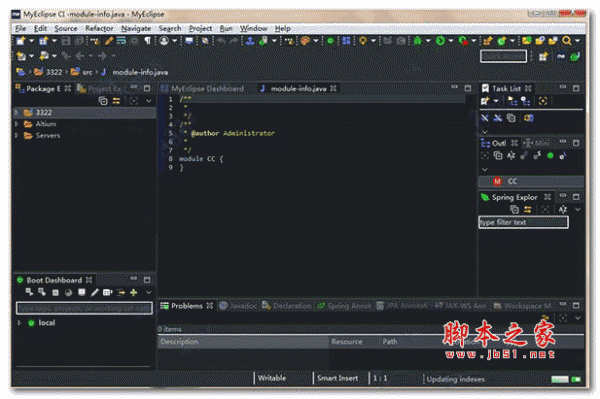Image resolution: width=600 pixels, height=399 pixels.
Task: Open the Boot Dashboard view menu chevron
Action: pos(149,293)
